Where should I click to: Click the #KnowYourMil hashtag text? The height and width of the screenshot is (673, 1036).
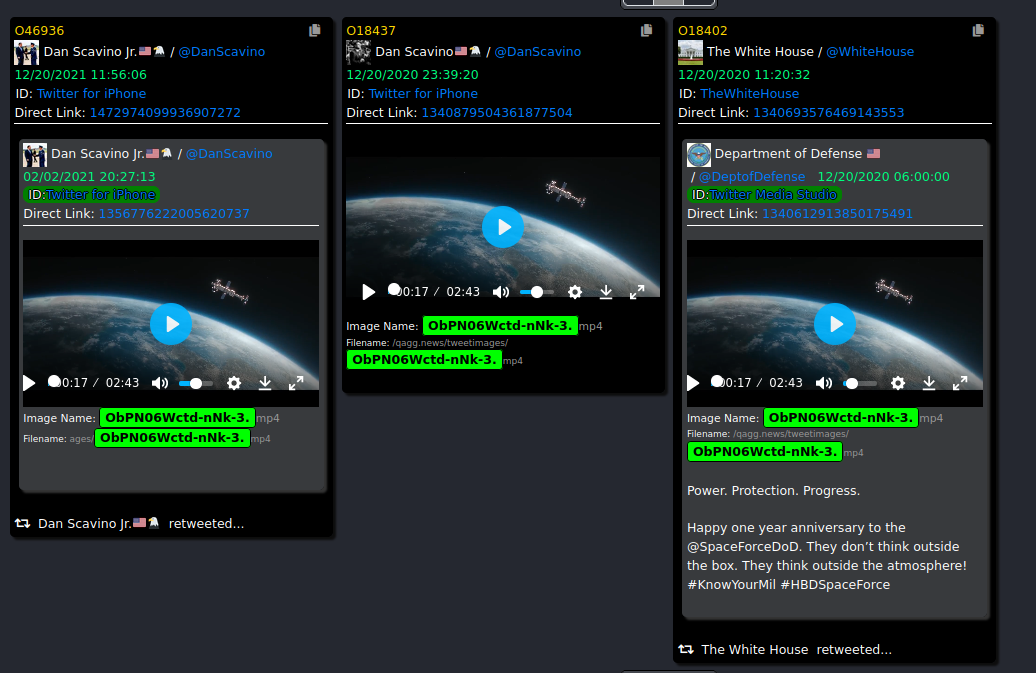point(731,585)
